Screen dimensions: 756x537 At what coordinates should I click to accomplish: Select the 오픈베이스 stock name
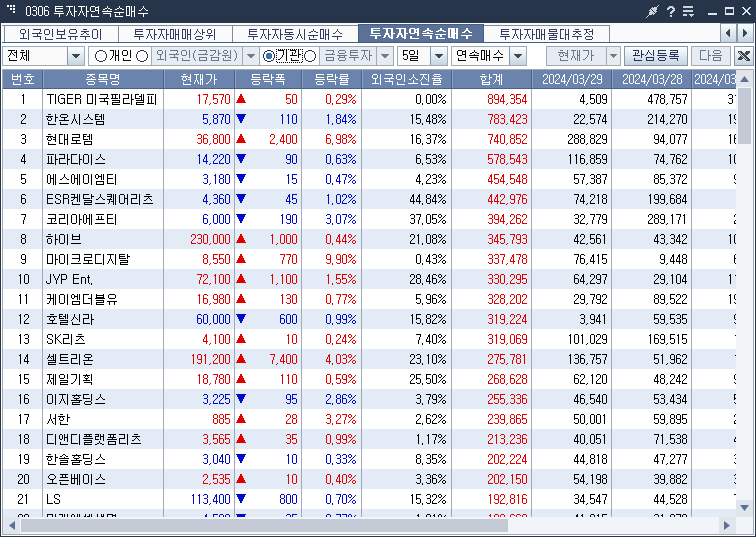pos(76,479)
